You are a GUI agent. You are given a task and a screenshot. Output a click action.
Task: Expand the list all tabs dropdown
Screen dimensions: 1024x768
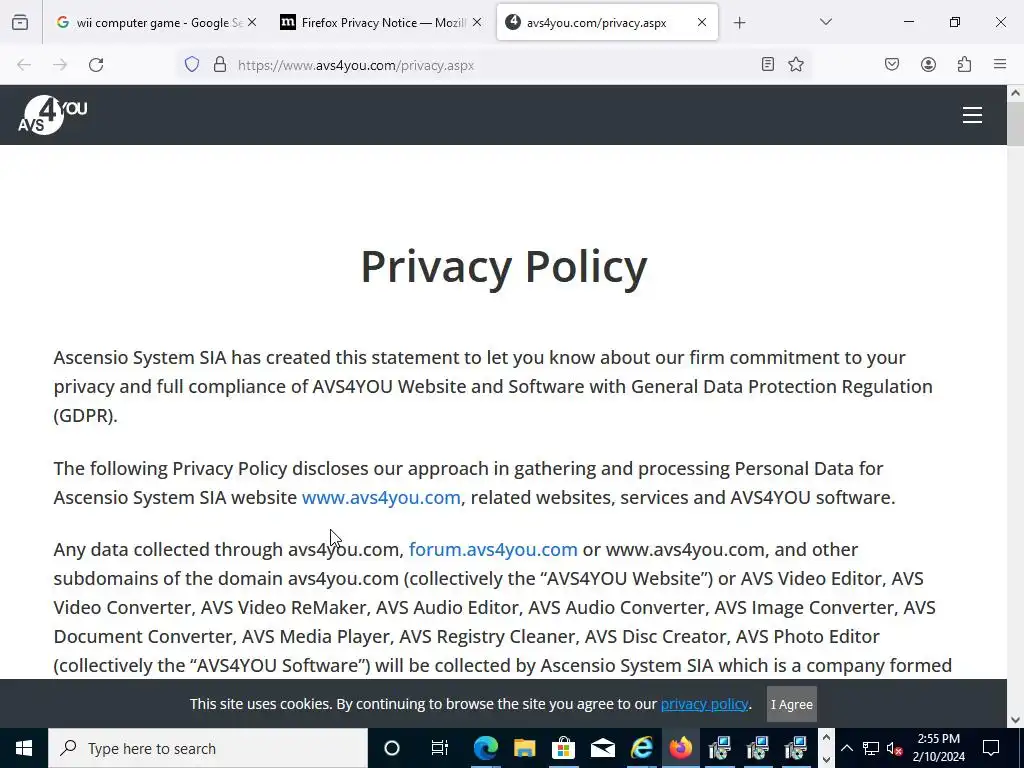coord(825,22)
